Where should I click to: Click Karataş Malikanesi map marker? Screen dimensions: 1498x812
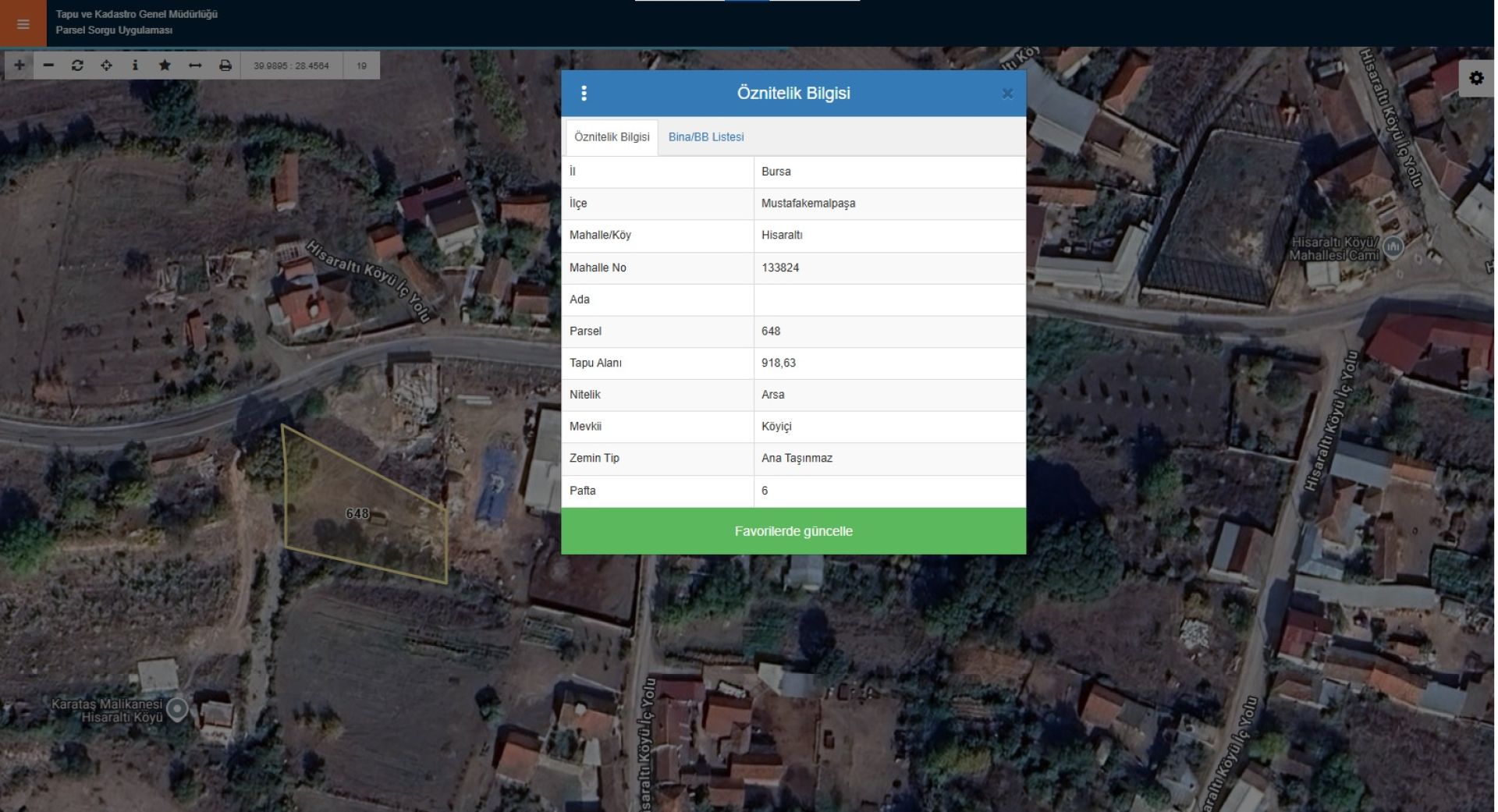coord(178,709)
